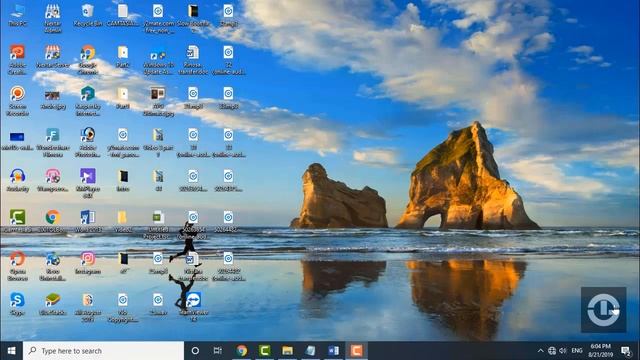Switch to green Camtasia taskbar button
Image resolution: width=640 pixels, height=360 pixels.
(x=264, y=351)
